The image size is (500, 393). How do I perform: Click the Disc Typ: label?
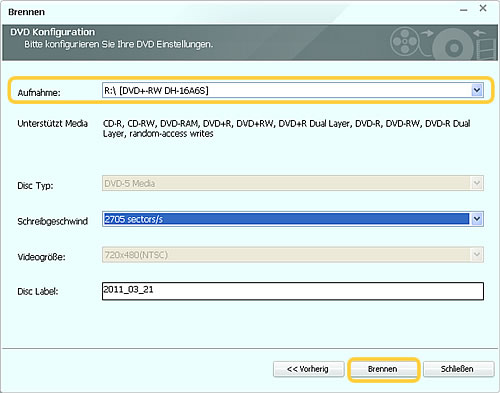point(35,186)
